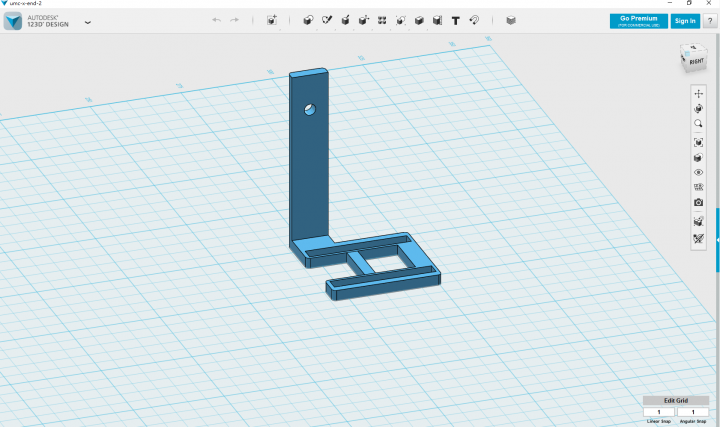Toggle the sketch visibility crossed-pencil icon

click(698, 239)
